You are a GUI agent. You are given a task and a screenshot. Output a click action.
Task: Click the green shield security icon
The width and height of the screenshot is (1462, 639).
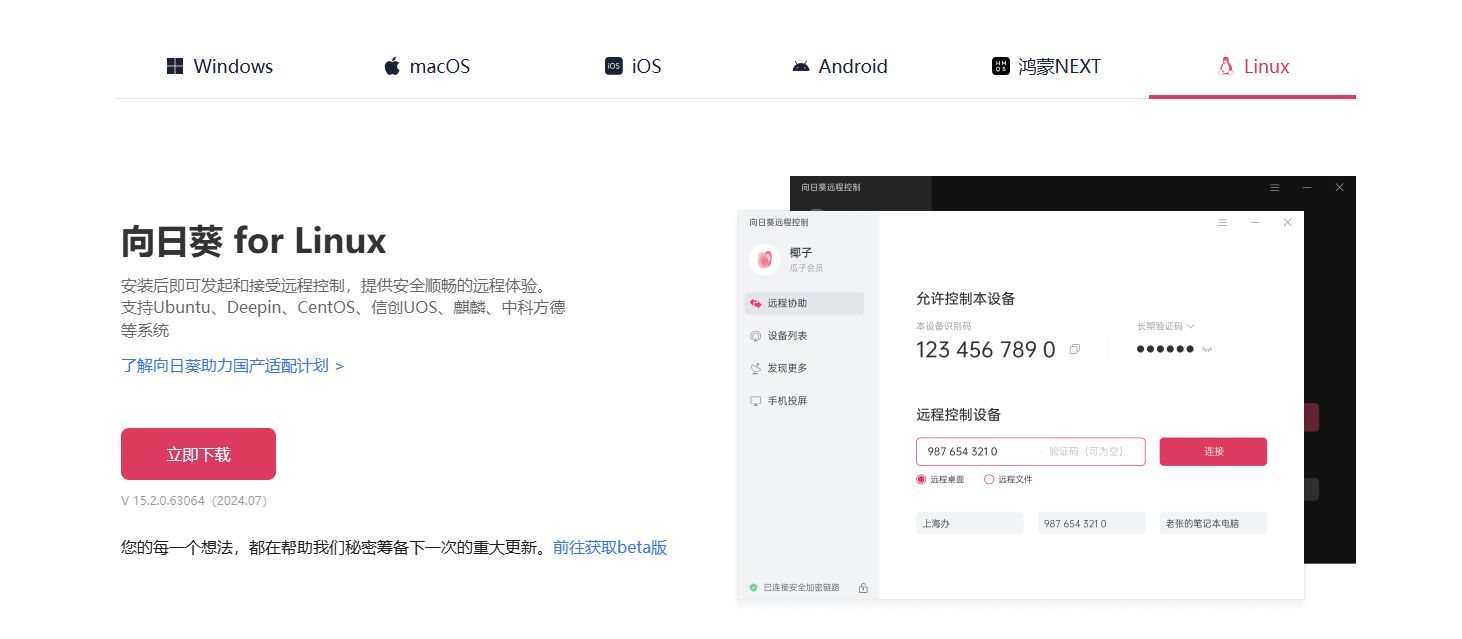pos(753,587)
